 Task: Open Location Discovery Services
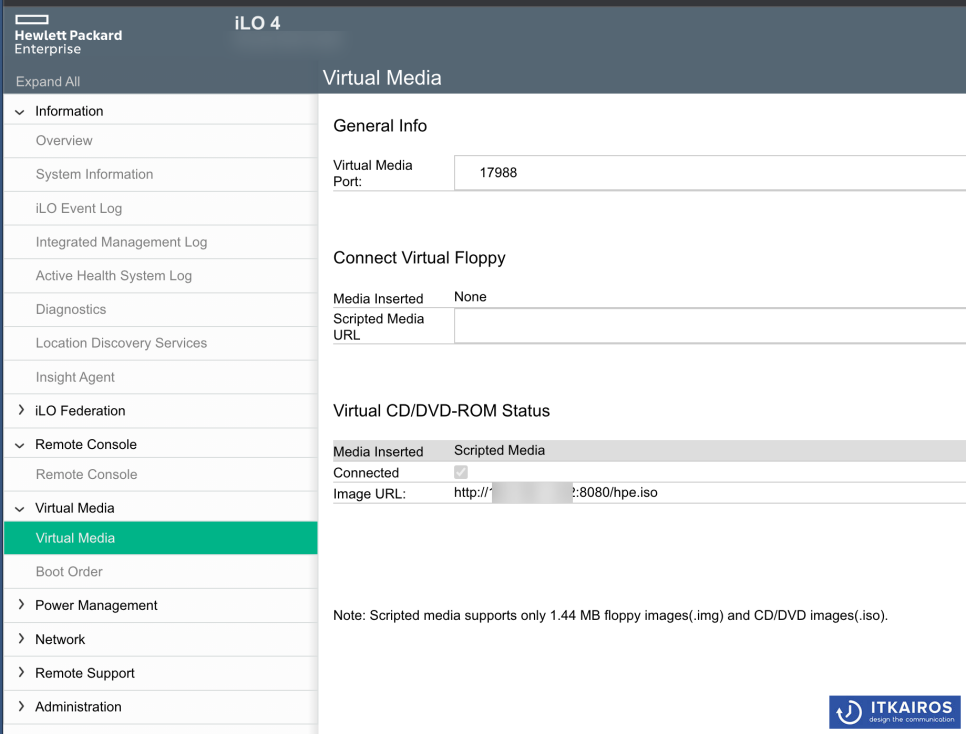121,343
